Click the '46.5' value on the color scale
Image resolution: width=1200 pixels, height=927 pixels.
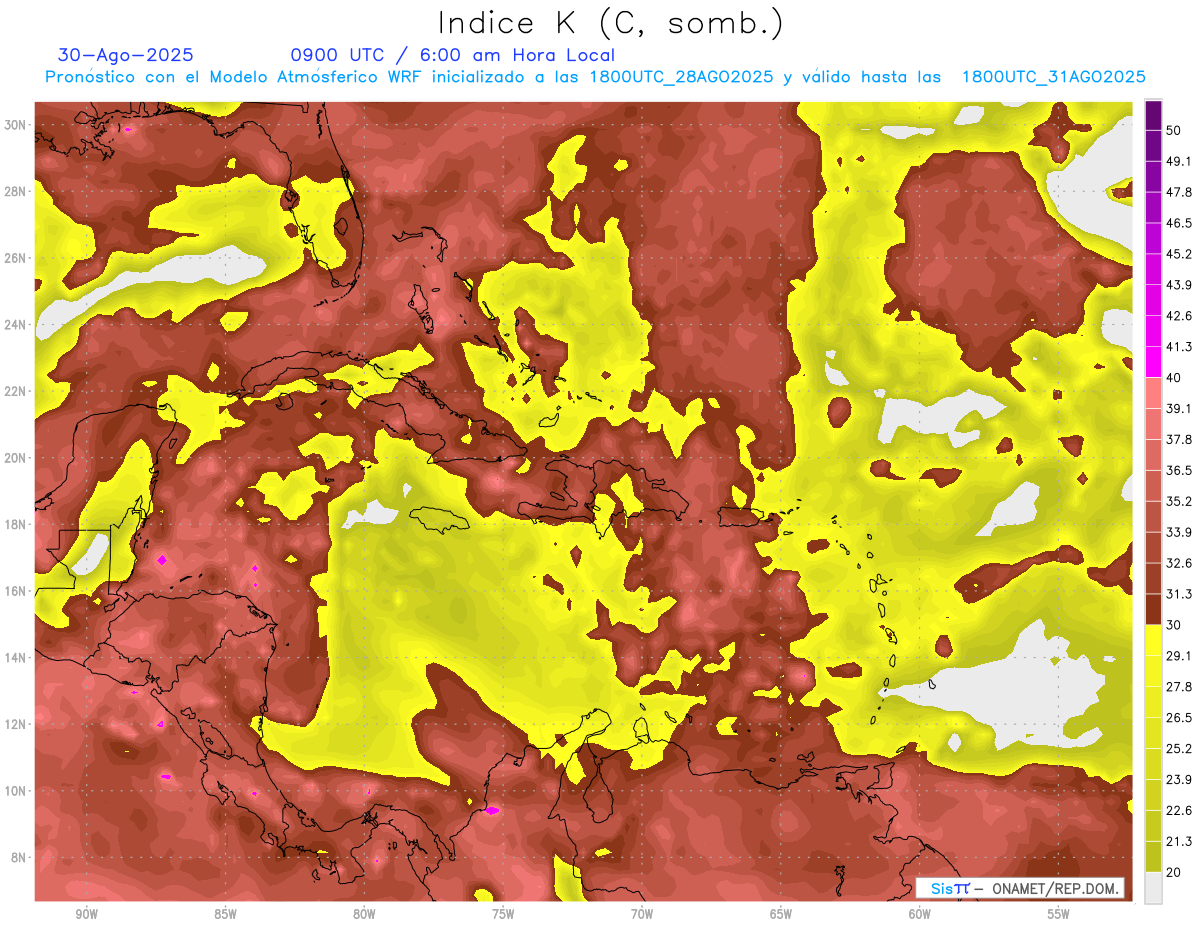1179,223
